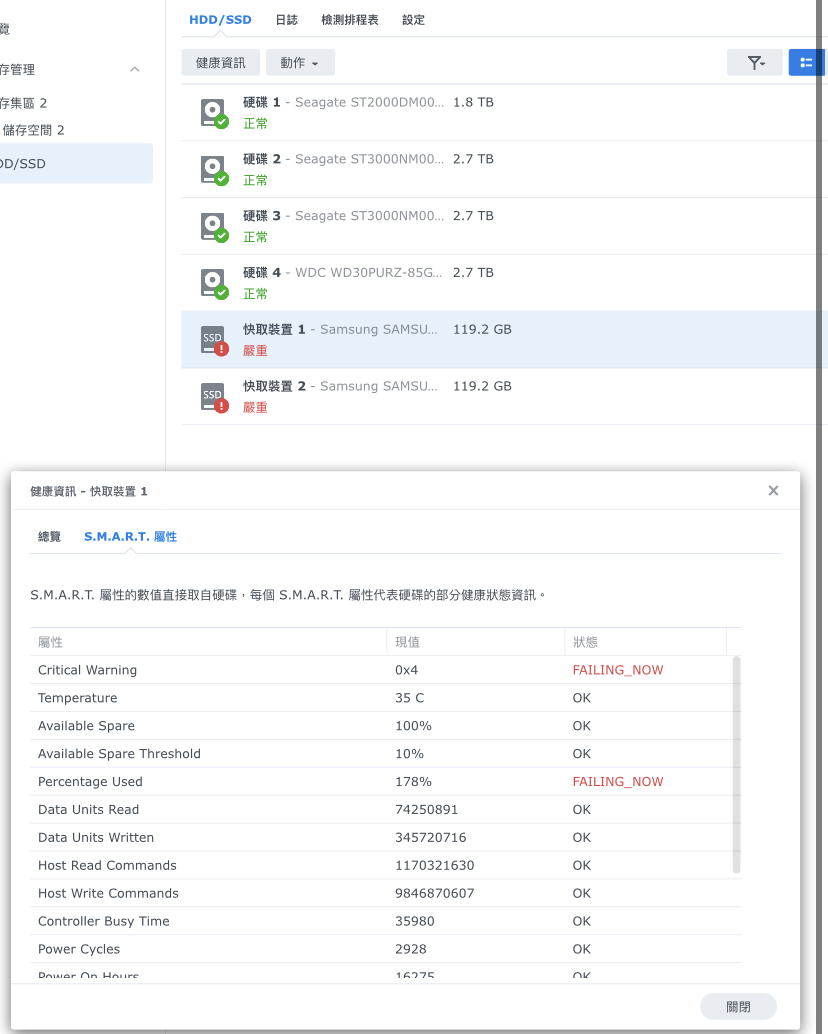Go to the 設定 settings tab
This screenshot has height=1034, width=828.
coord(413,20)
